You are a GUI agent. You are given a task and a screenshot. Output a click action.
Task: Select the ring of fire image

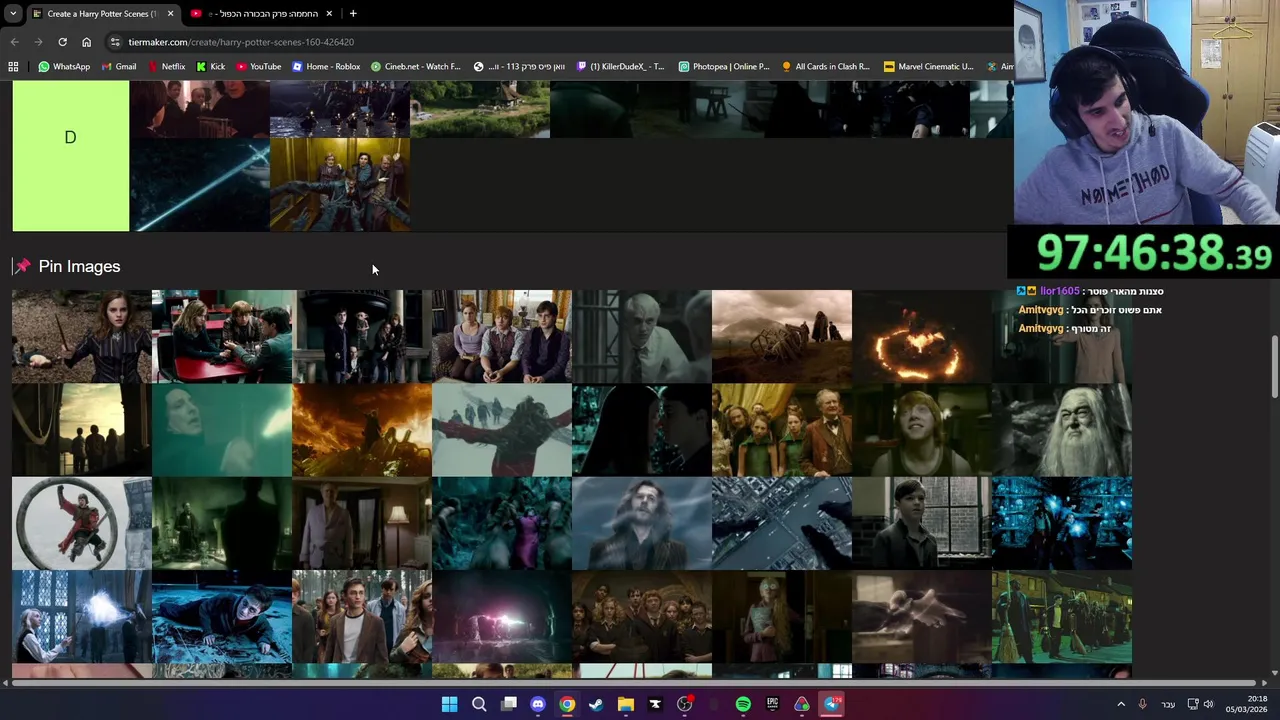(922, 336)
